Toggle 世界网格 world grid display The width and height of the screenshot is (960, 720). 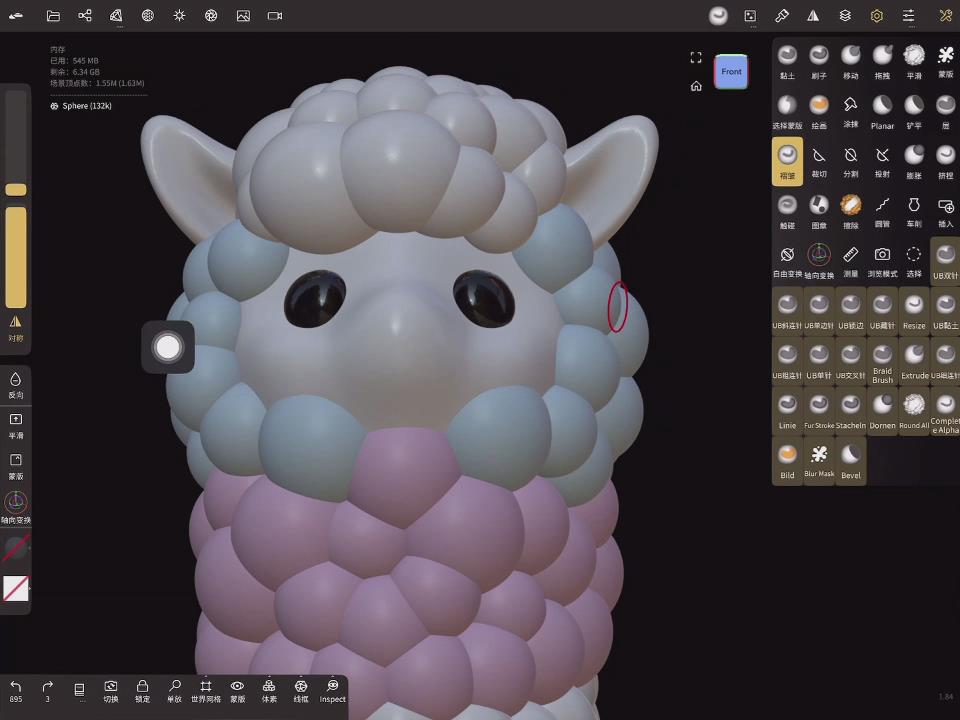point(206,691)
